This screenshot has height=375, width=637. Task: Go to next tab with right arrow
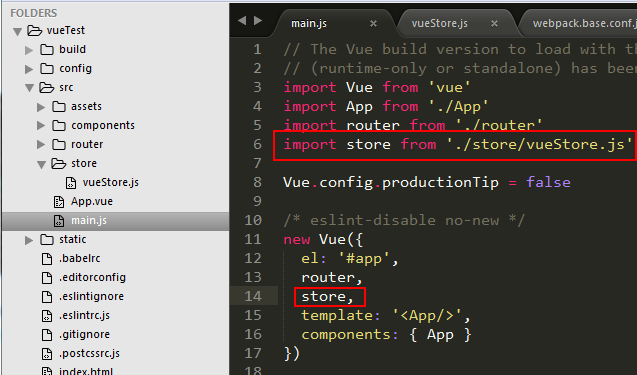point(258,21)
